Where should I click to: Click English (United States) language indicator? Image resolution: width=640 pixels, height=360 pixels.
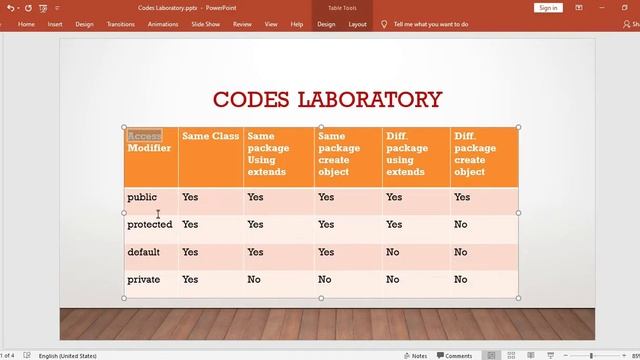tap(67, 356)
